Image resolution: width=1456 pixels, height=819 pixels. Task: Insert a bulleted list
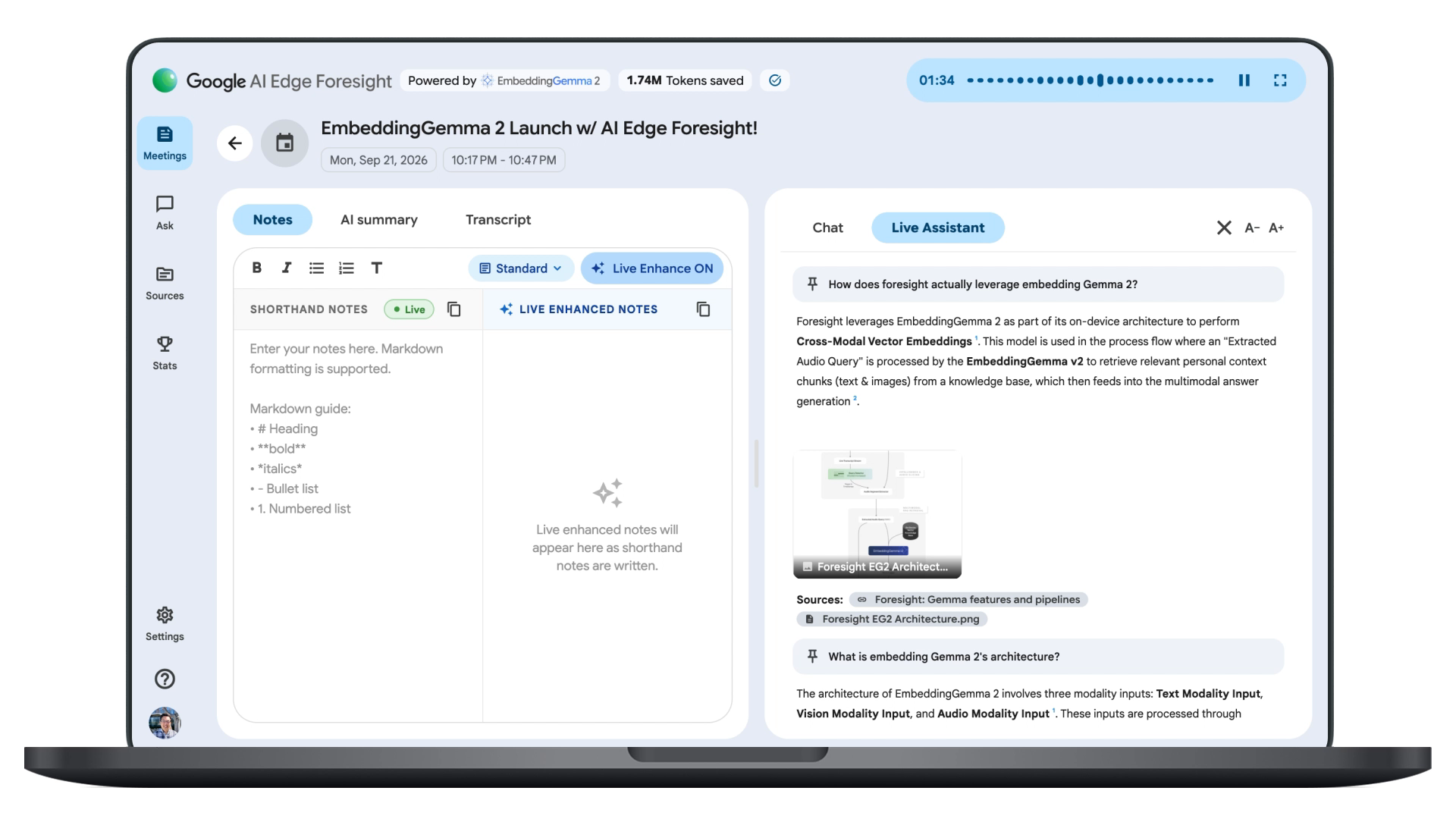tap(316, 268)
